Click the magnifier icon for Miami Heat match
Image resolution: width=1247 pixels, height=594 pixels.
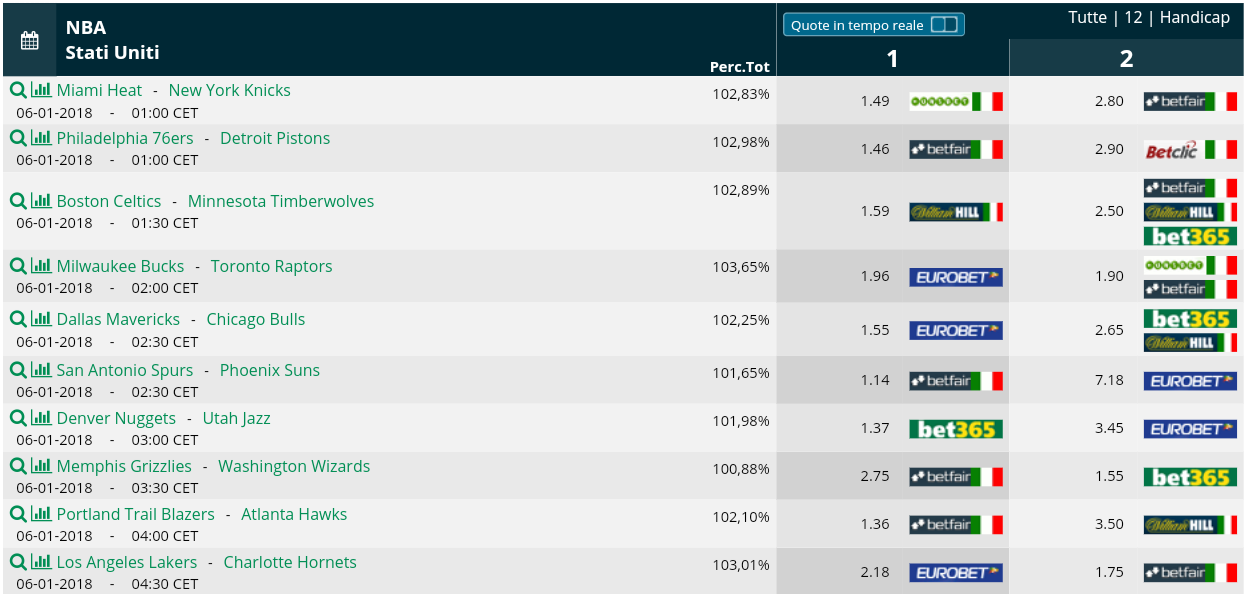tap(17, 89)
